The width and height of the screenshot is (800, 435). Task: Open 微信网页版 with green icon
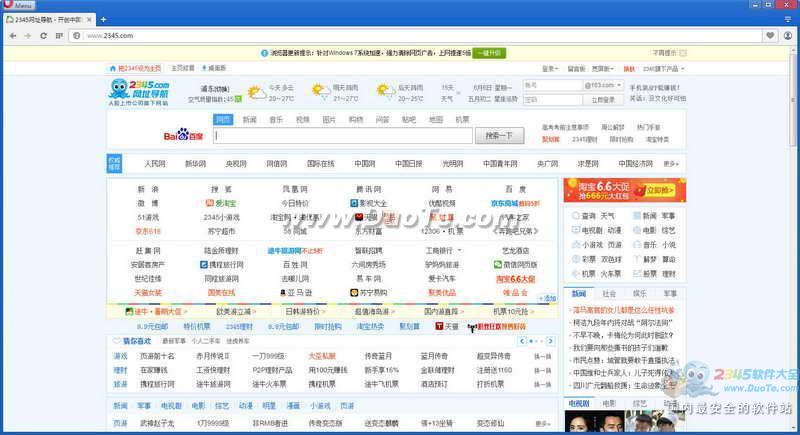click(x=515, y=265)
